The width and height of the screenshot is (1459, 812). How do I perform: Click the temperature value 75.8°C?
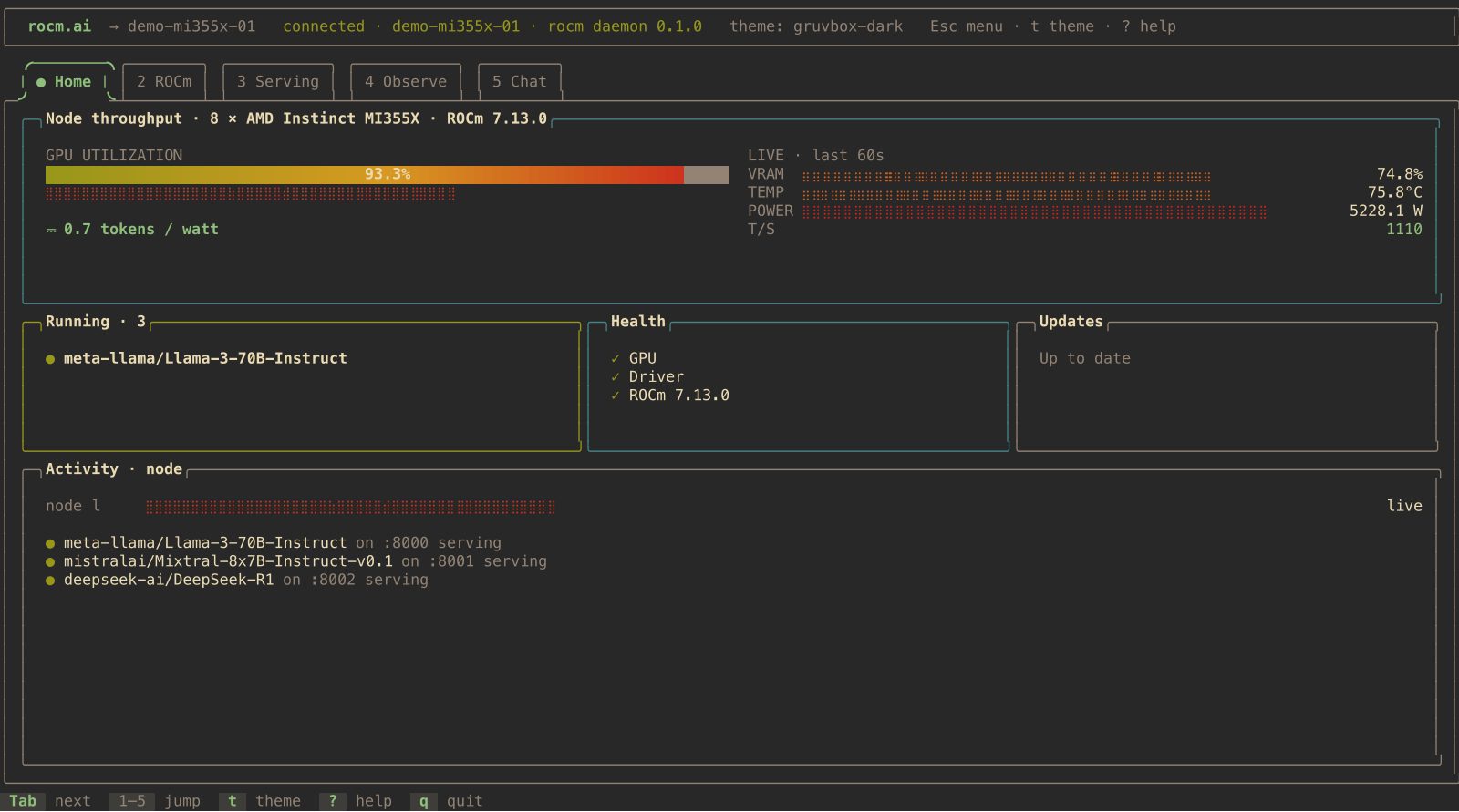tap(1395, 192)
